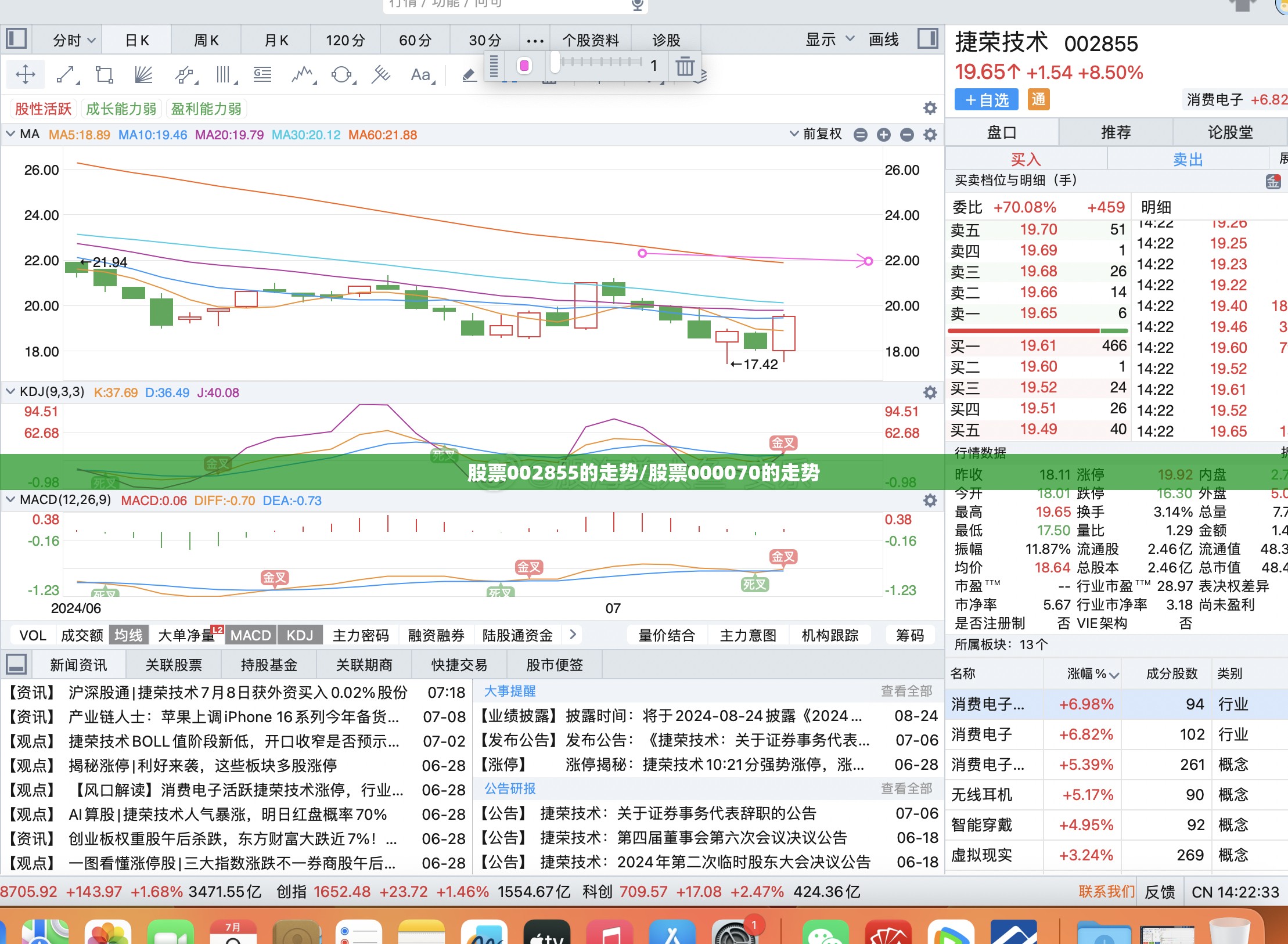Click the pink line color swatch
The height and width of the screenshot is (944, 1288).
[524, 66]
